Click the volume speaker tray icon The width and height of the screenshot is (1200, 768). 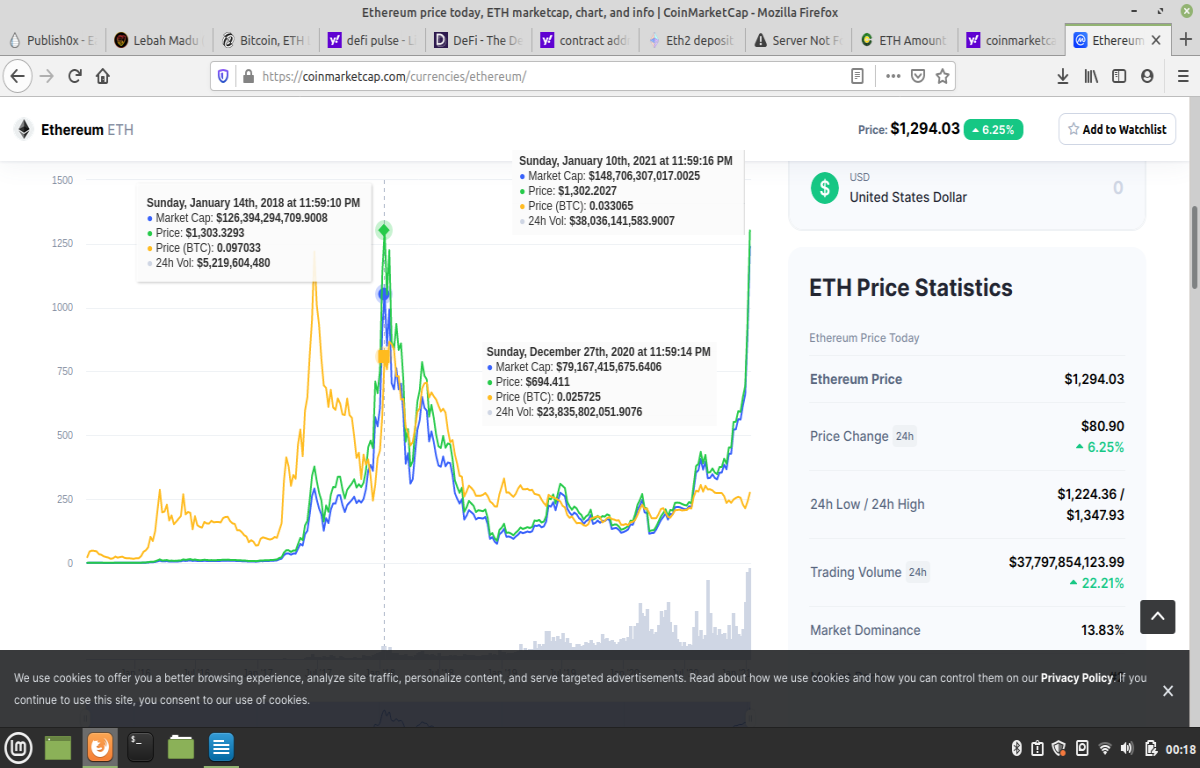tap(1127, 748)
